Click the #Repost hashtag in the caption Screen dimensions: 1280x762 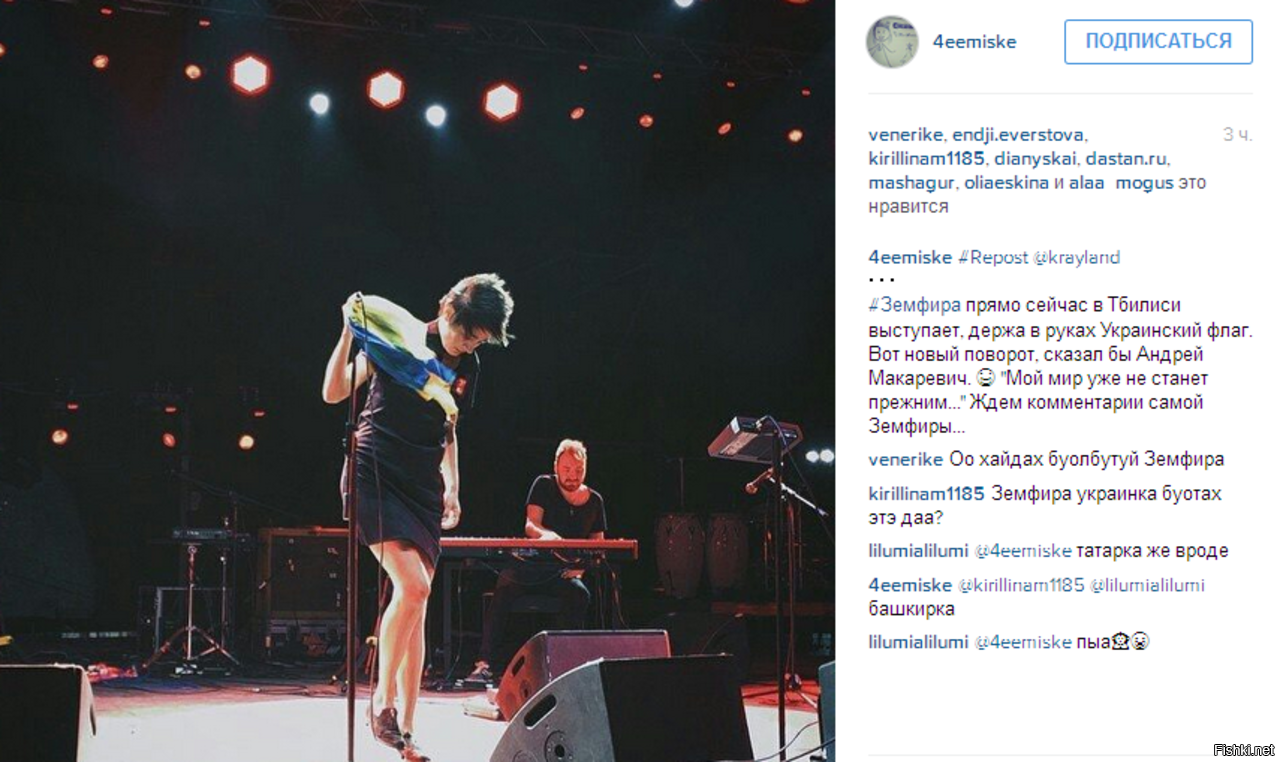click(x=993, y=257)
